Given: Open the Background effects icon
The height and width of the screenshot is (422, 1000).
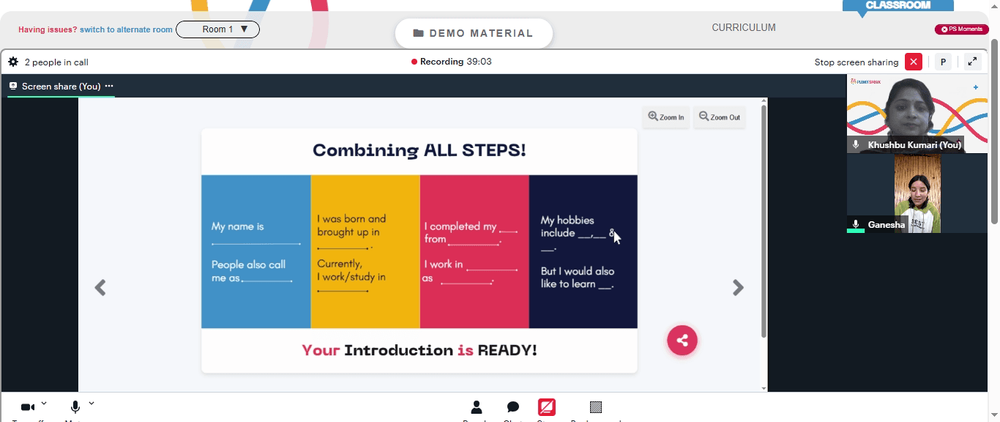Looking at the screenshot, I should 596,407.
